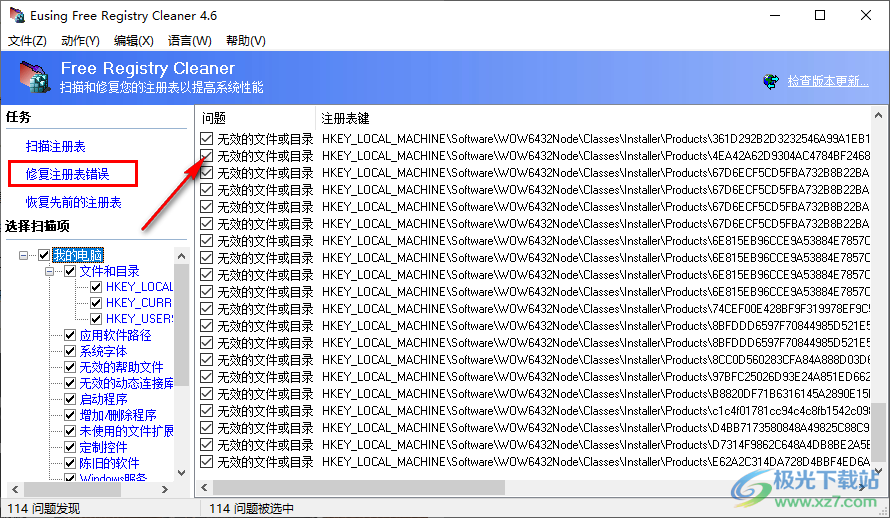Uncheck the result row with key 74CEF00E428BF9F319978EF9C
890x518 pixels.
pos(207,309)
